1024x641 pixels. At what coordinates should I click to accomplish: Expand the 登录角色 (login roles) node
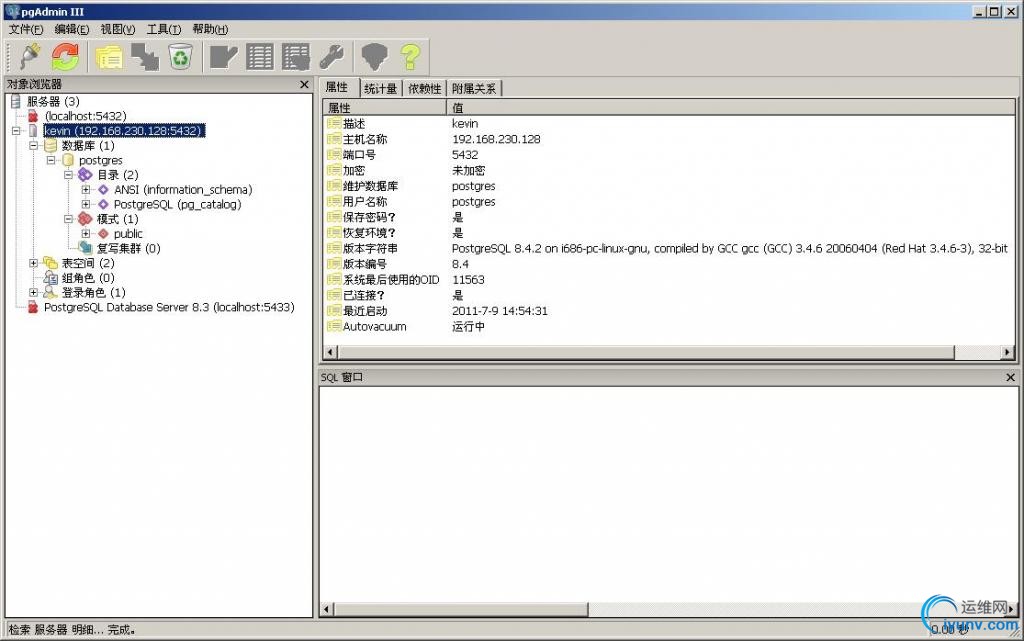pyautogui.click(x=33, y=292)
